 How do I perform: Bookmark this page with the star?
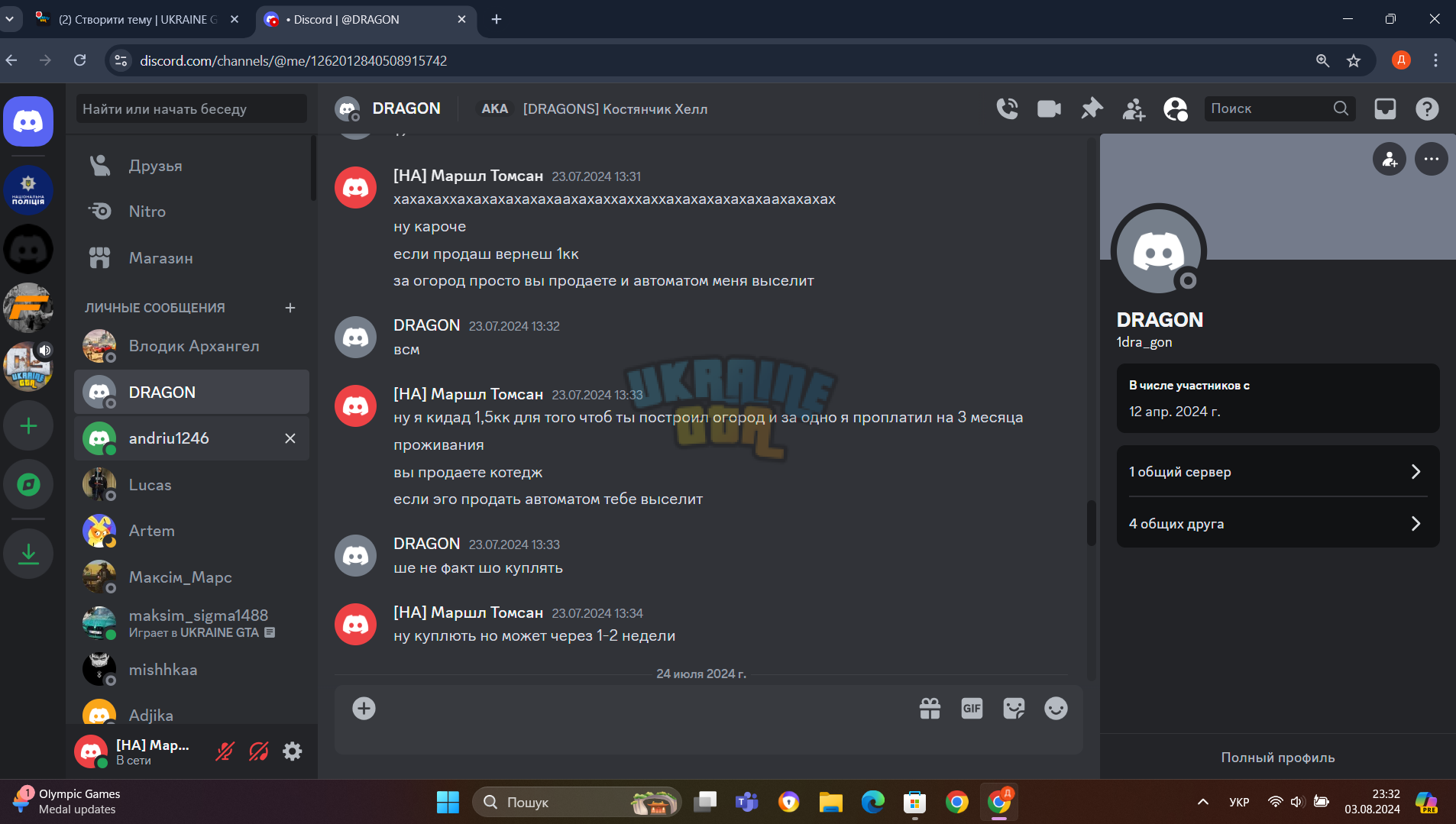click(1354, 60)
